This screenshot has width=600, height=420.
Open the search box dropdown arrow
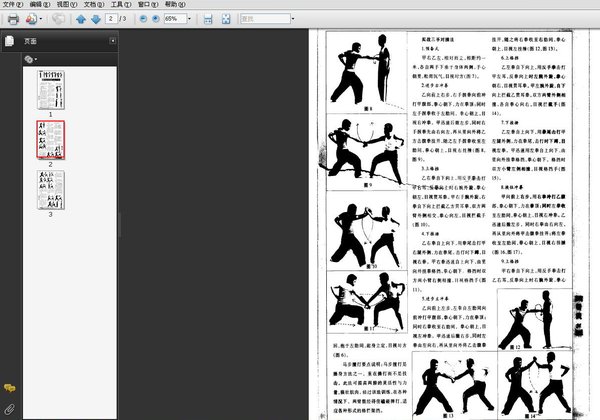[x=293, y=19]
